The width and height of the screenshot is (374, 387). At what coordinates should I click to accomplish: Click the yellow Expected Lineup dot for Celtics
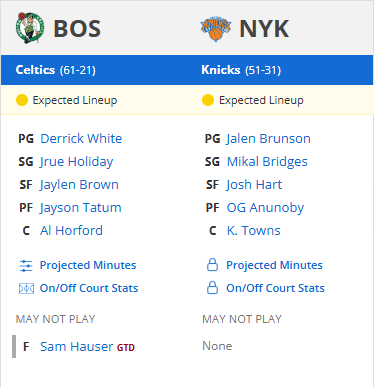[x=22, y=100]
